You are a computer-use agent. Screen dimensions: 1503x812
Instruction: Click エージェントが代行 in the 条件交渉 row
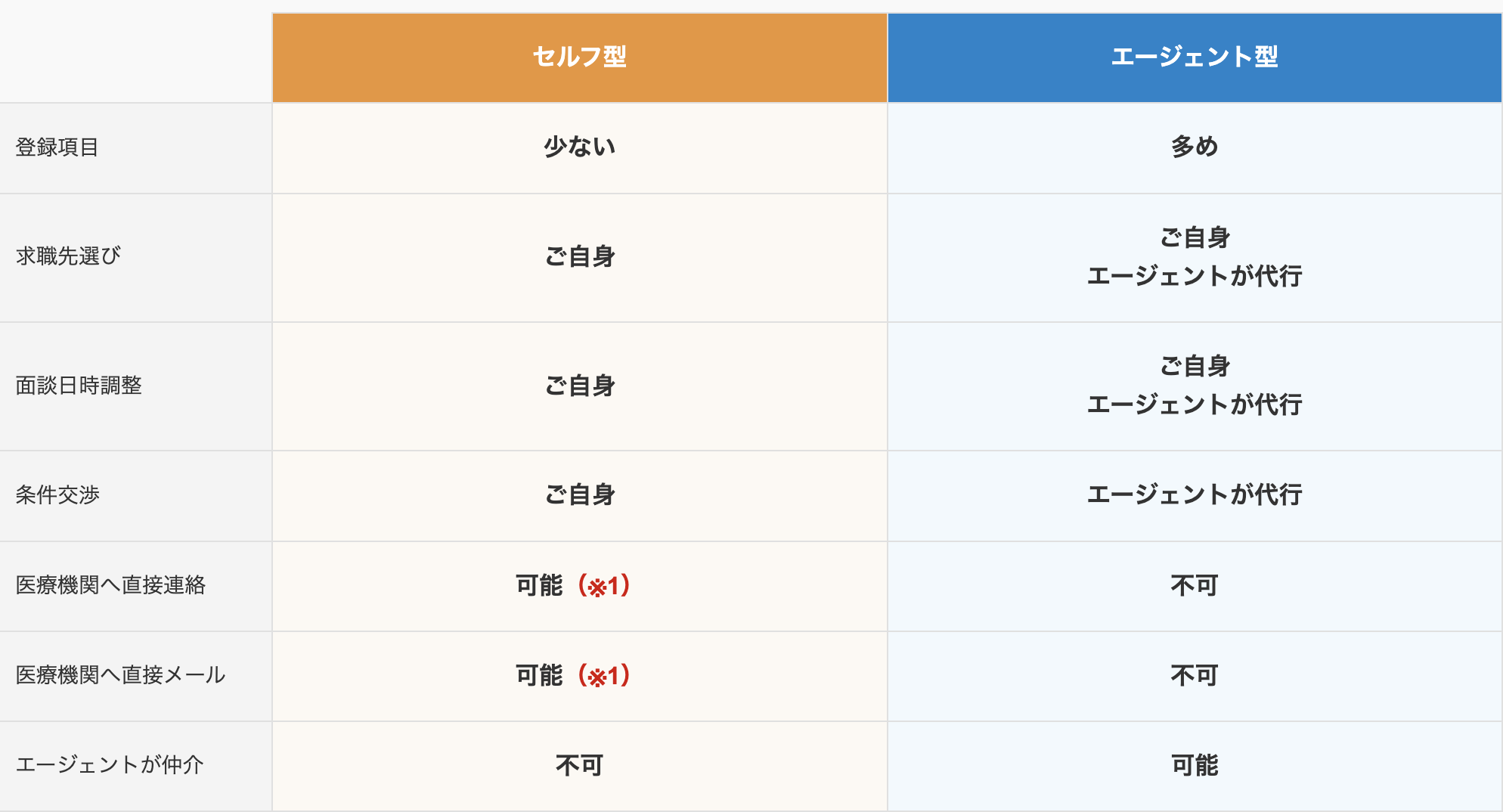[x=1195, y=495]
